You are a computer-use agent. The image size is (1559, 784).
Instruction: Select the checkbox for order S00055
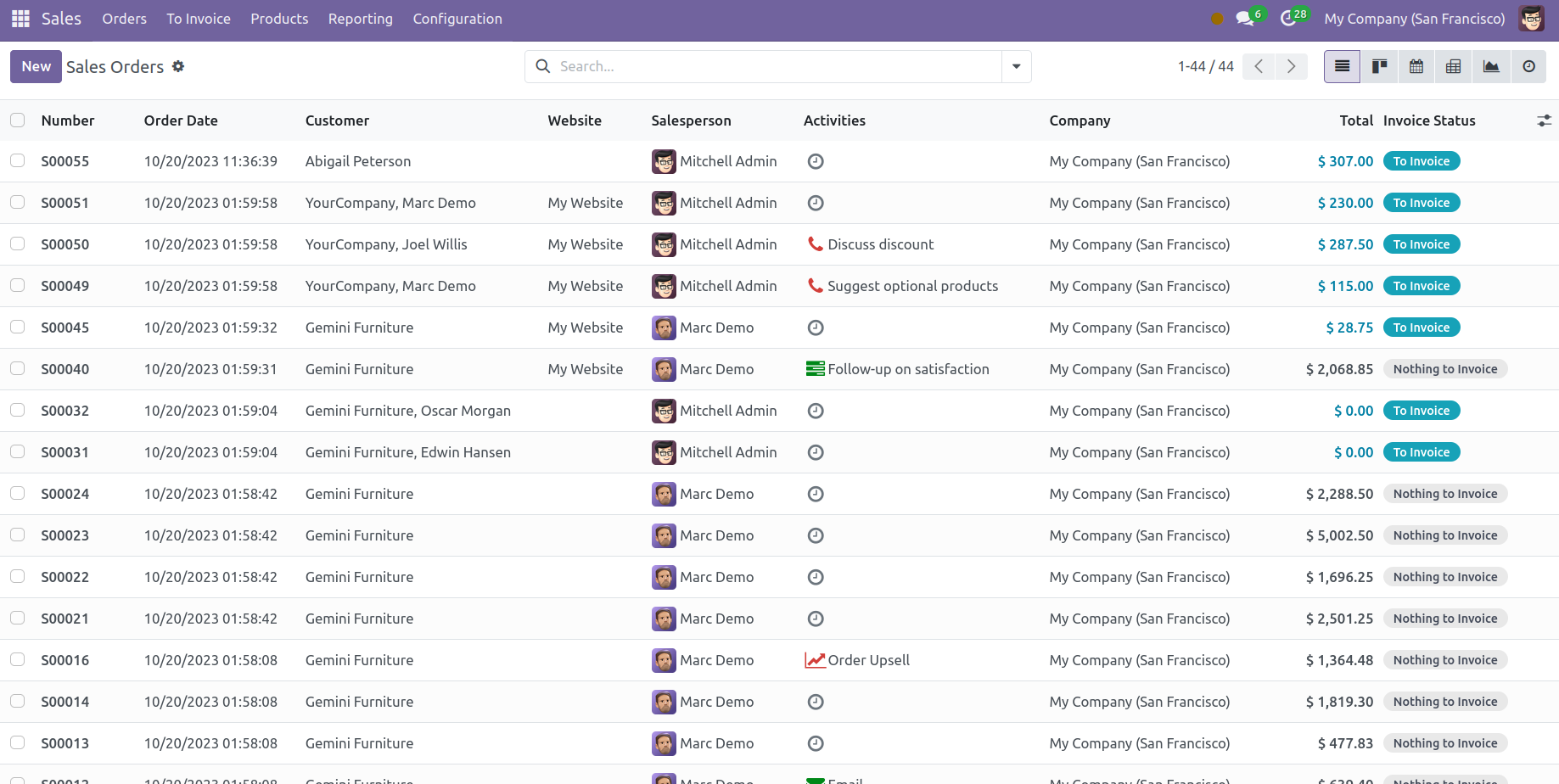(18, 161)
